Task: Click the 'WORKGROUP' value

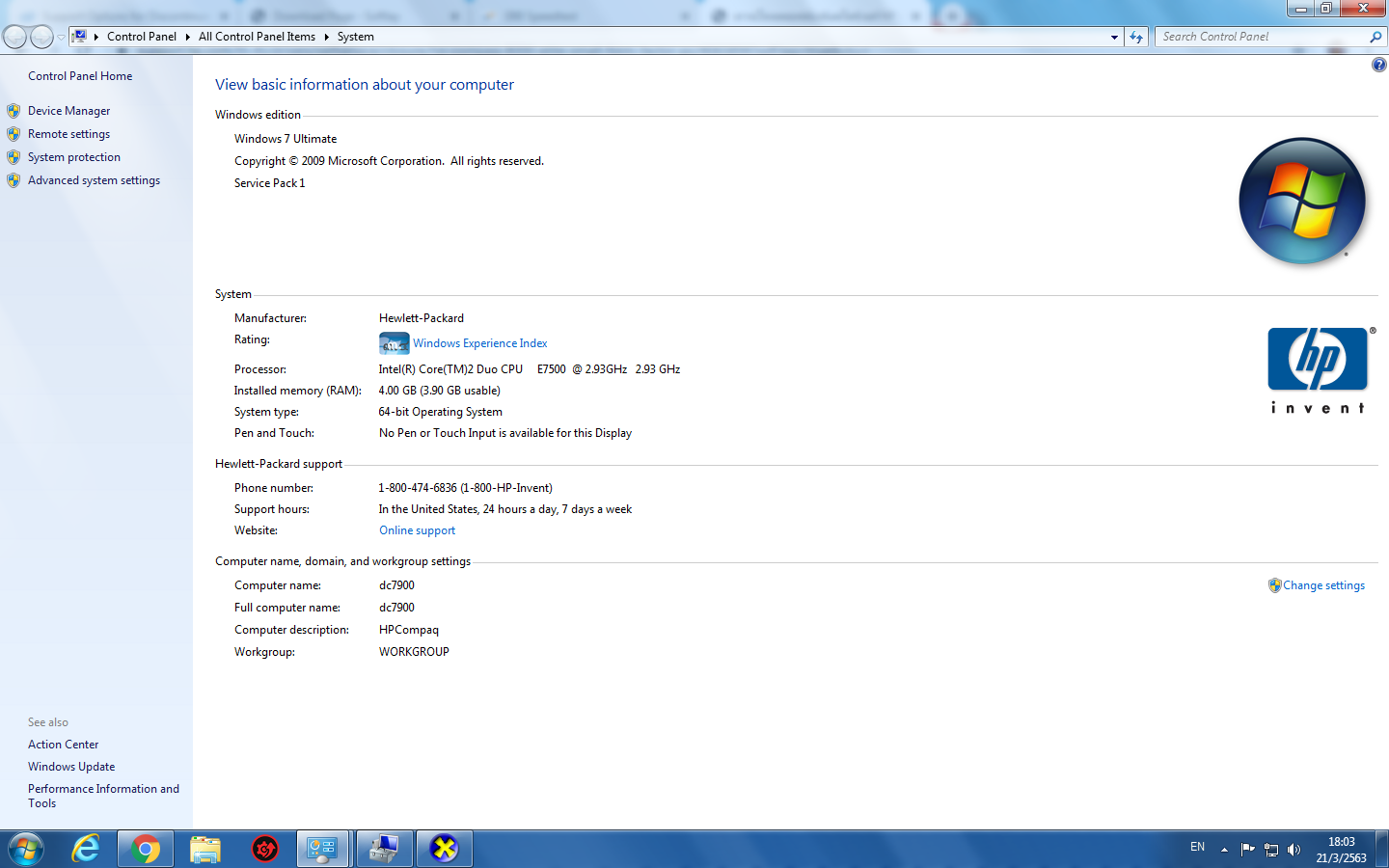Action: point(414,652)
